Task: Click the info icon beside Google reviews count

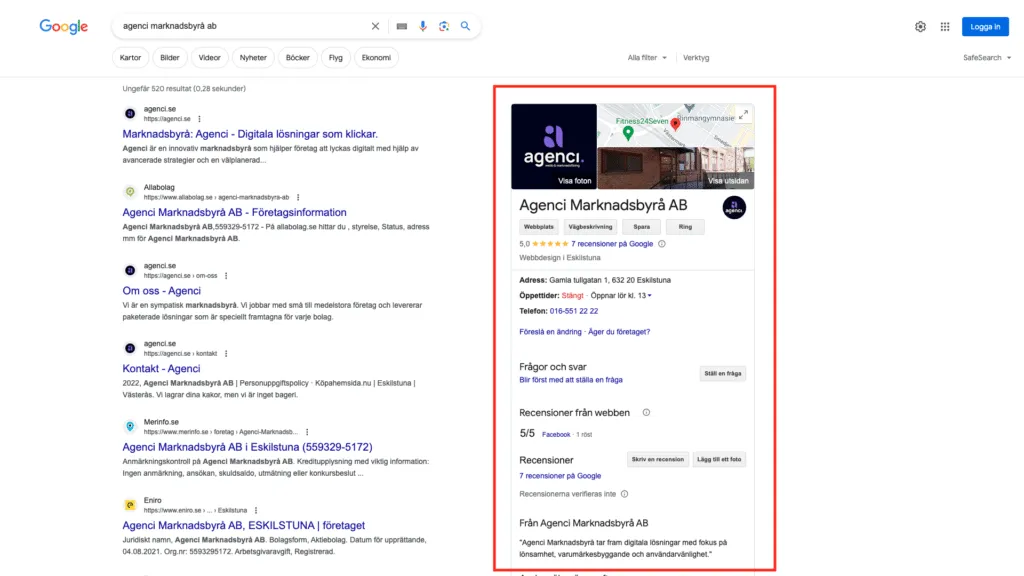Action: point(662,244)
